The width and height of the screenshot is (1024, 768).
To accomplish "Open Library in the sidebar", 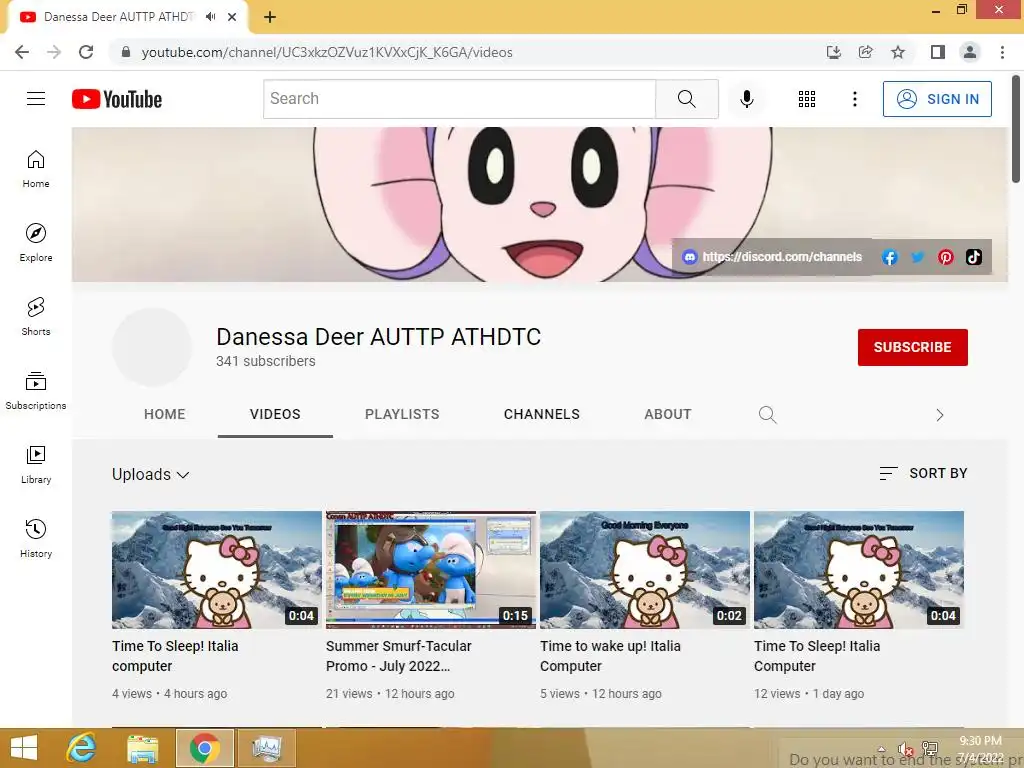I will click(36, 464).
